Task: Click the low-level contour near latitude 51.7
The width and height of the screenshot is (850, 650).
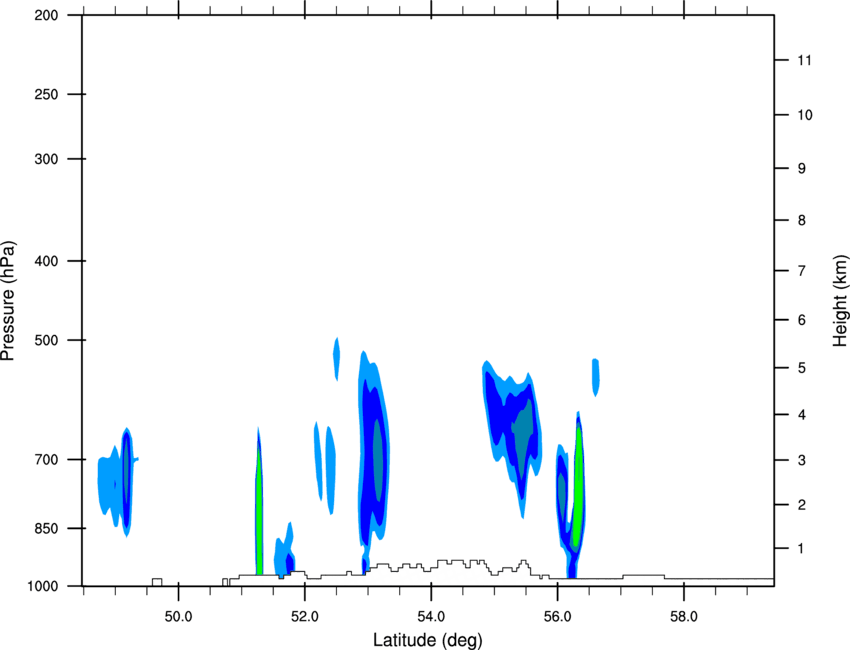Action: coord(285,553)
